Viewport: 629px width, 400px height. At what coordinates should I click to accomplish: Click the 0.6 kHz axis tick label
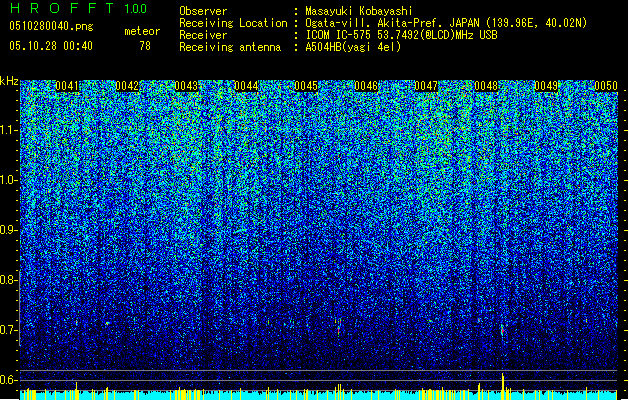pyautogui.click(x=9, y=380)
